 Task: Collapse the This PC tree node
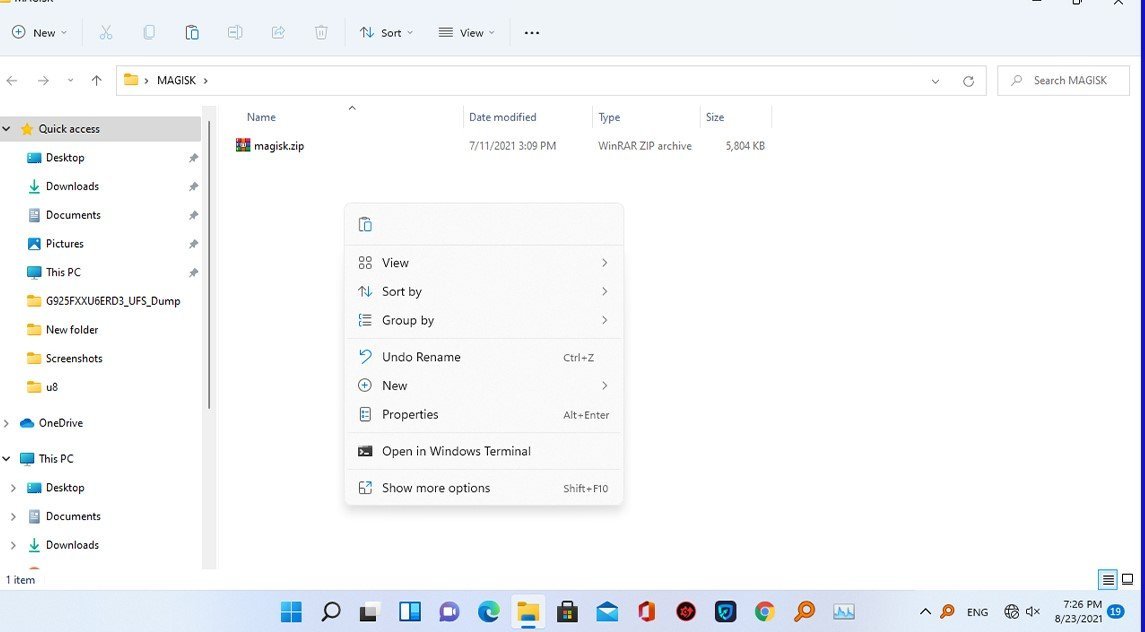click(x=7, y=459)
